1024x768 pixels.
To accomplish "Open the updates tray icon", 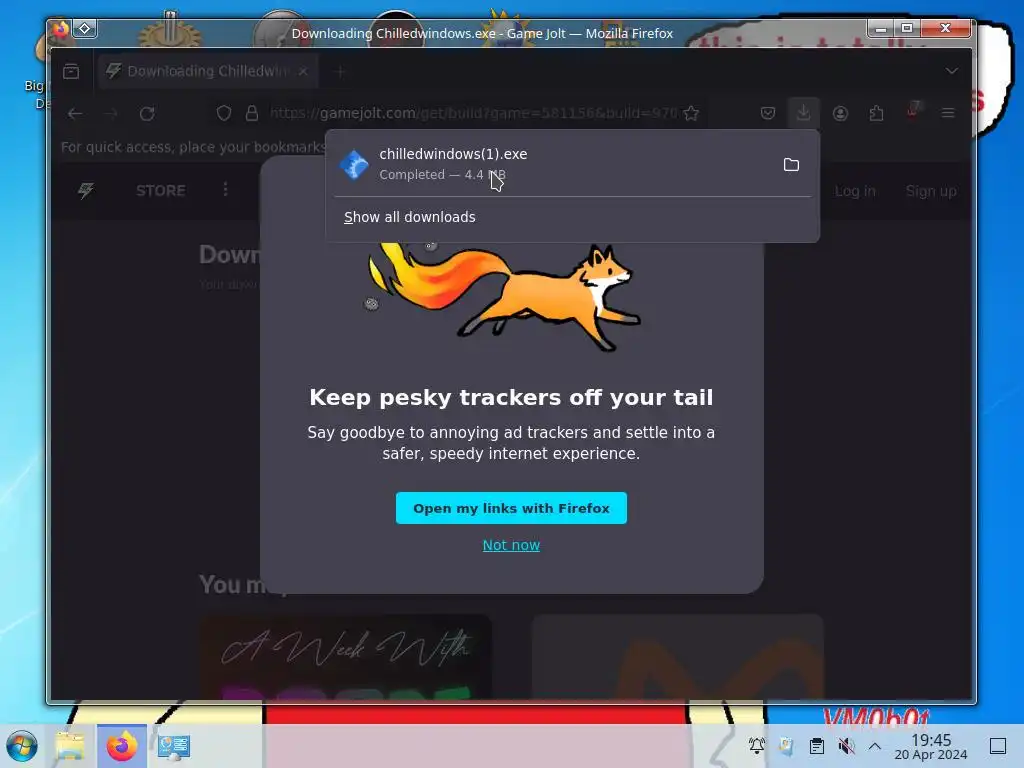I will (786, 746).
